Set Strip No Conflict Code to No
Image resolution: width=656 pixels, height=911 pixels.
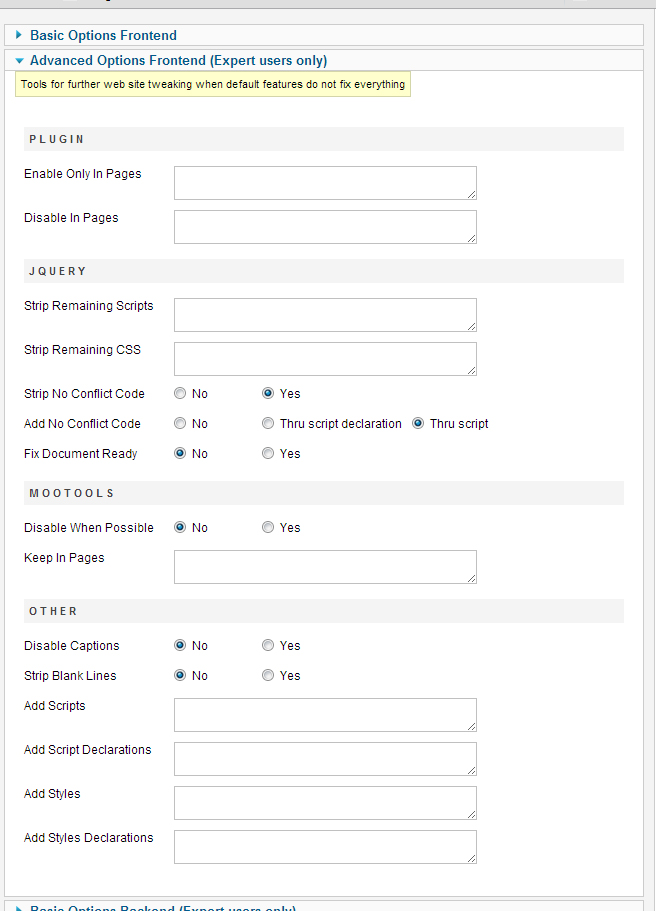180,394
